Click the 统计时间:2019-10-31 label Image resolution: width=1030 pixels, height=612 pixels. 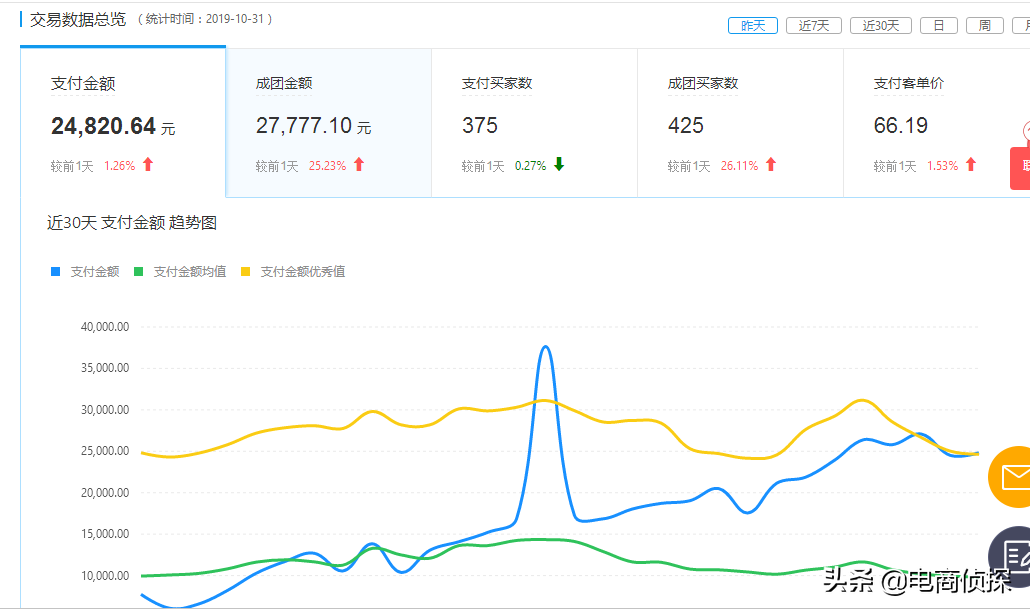tap(205, 19)
